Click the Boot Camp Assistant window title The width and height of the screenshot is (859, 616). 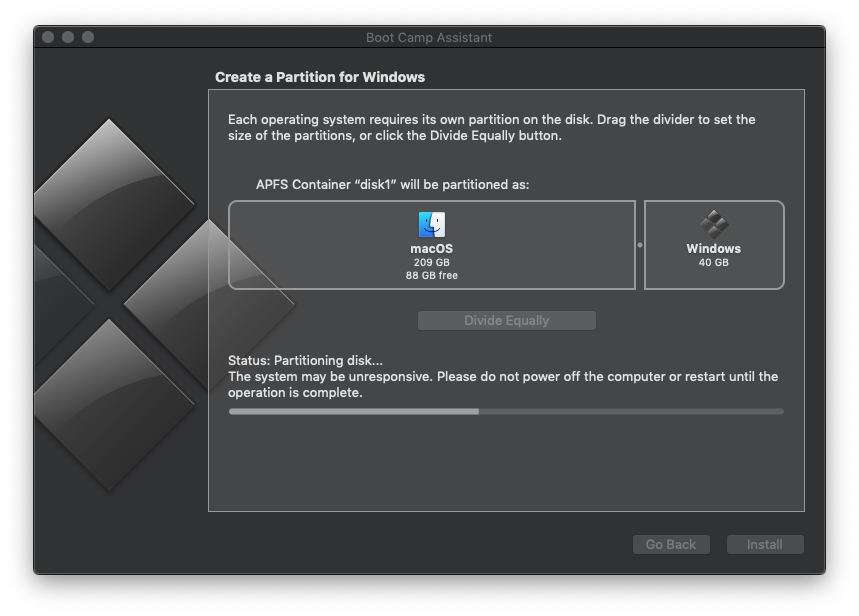(429, 37)
